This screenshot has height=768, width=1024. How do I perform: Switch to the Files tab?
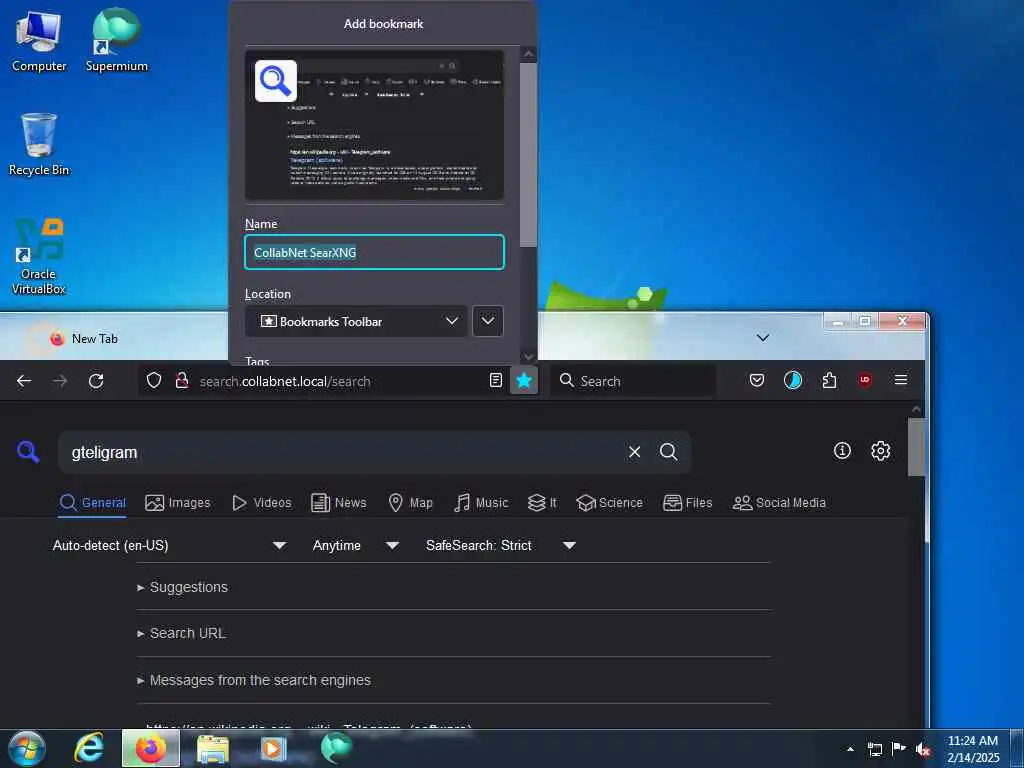pyautogui.click(x=687, y=503)
